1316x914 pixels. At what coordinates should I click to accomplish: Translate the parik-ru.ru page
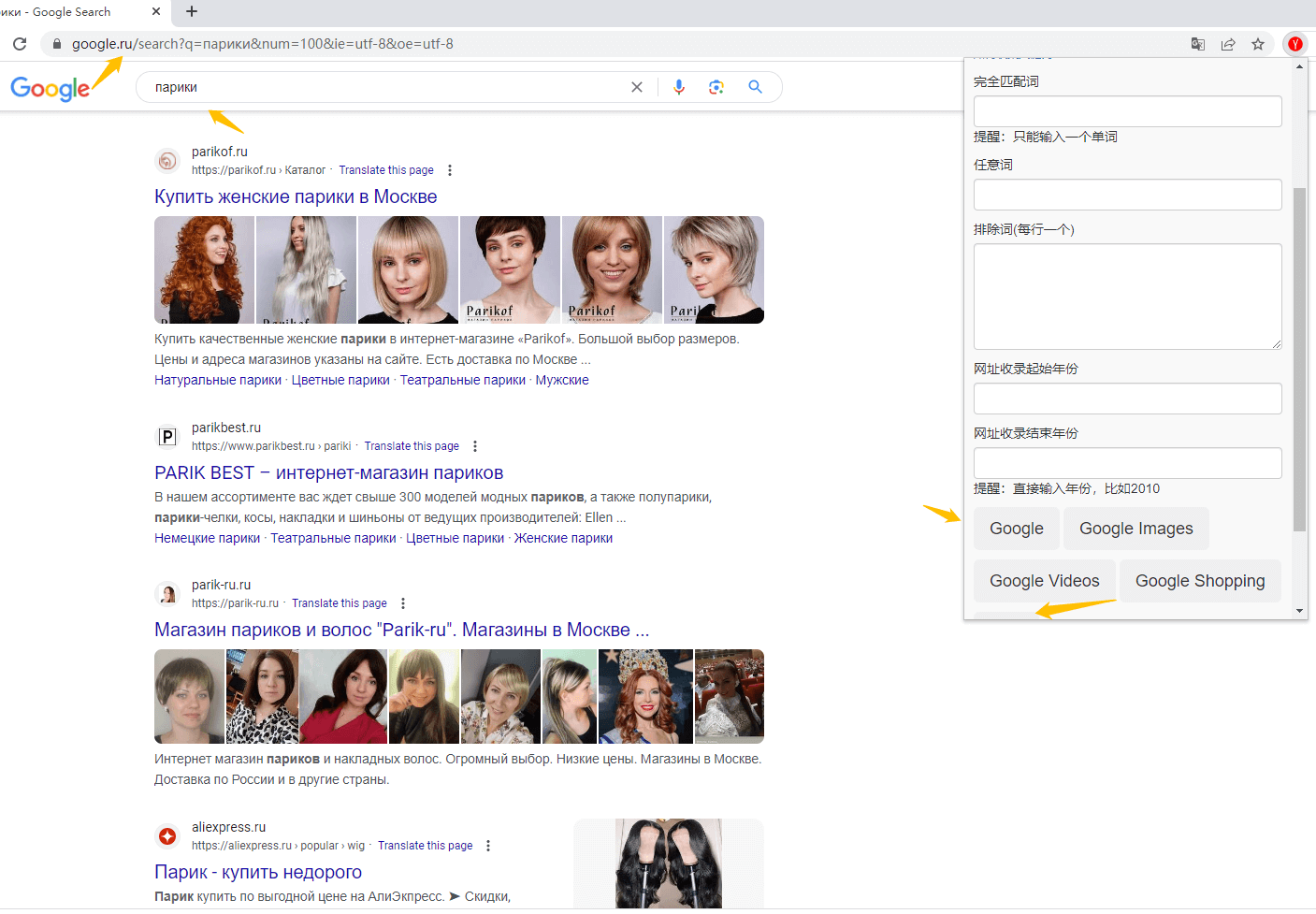340,603
